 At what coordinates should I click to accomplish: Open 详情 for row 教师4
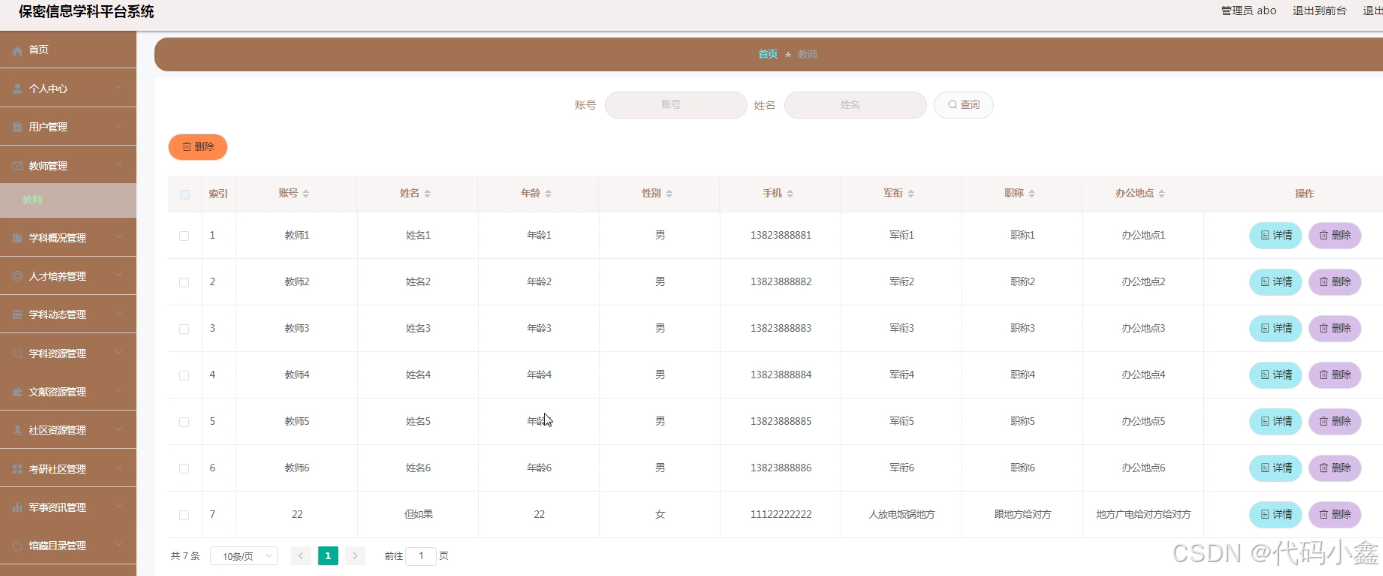pos(1275,375)
